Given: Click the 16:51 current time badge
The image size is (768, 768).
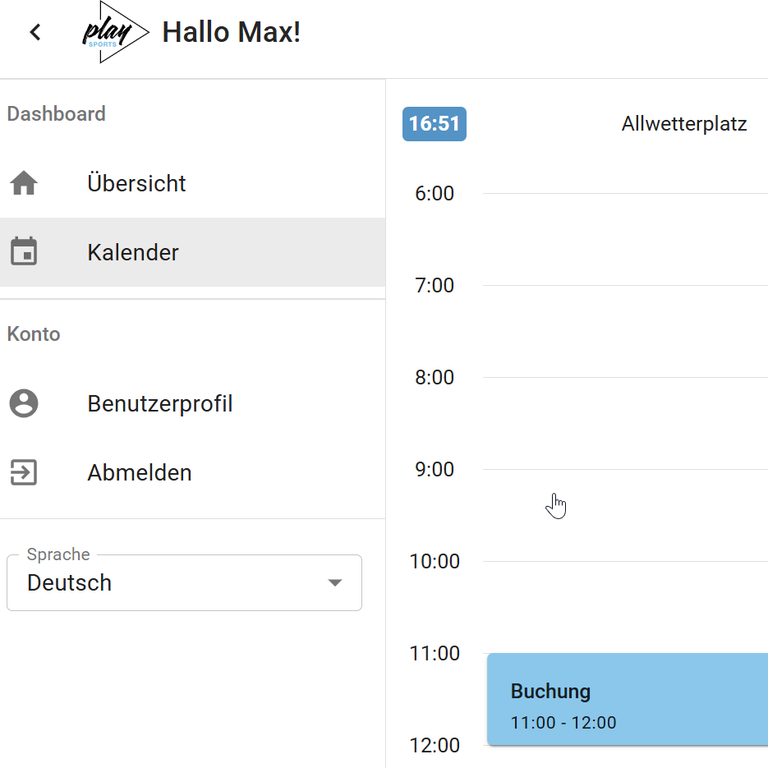Looking at the screenshot, I should coord(434,124).
